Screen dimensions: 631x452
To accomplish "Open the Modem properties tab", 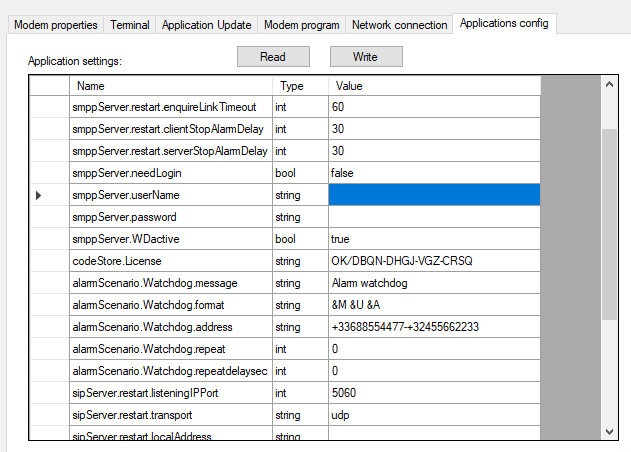I will click(55, 24).
